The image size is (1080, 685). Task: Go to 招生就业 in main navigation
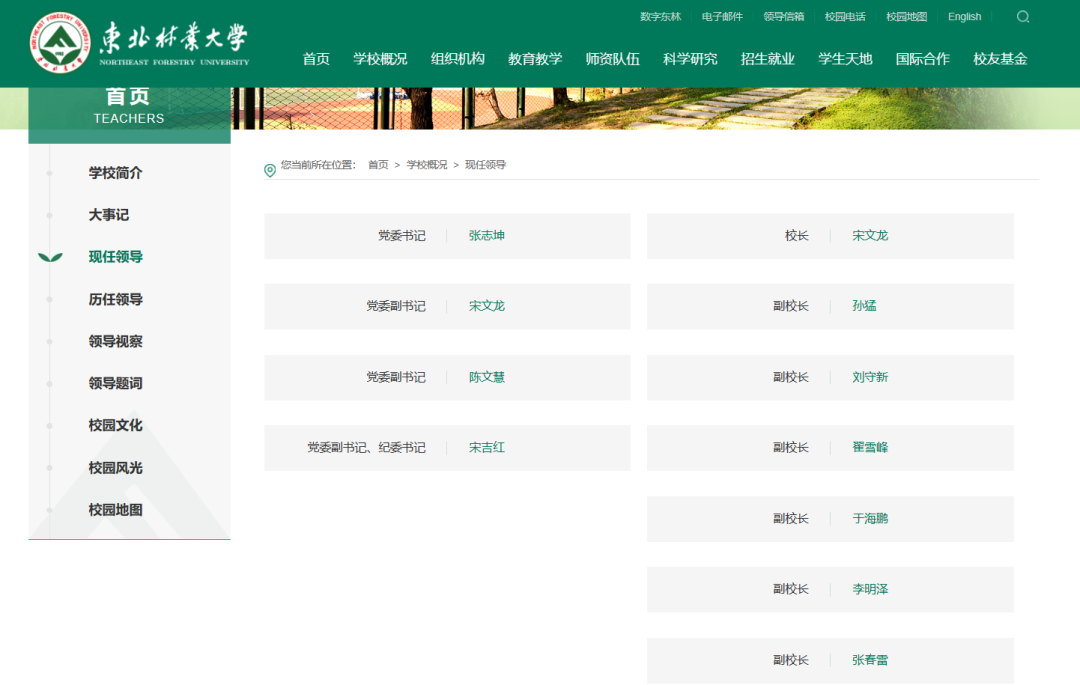(767, 59)
